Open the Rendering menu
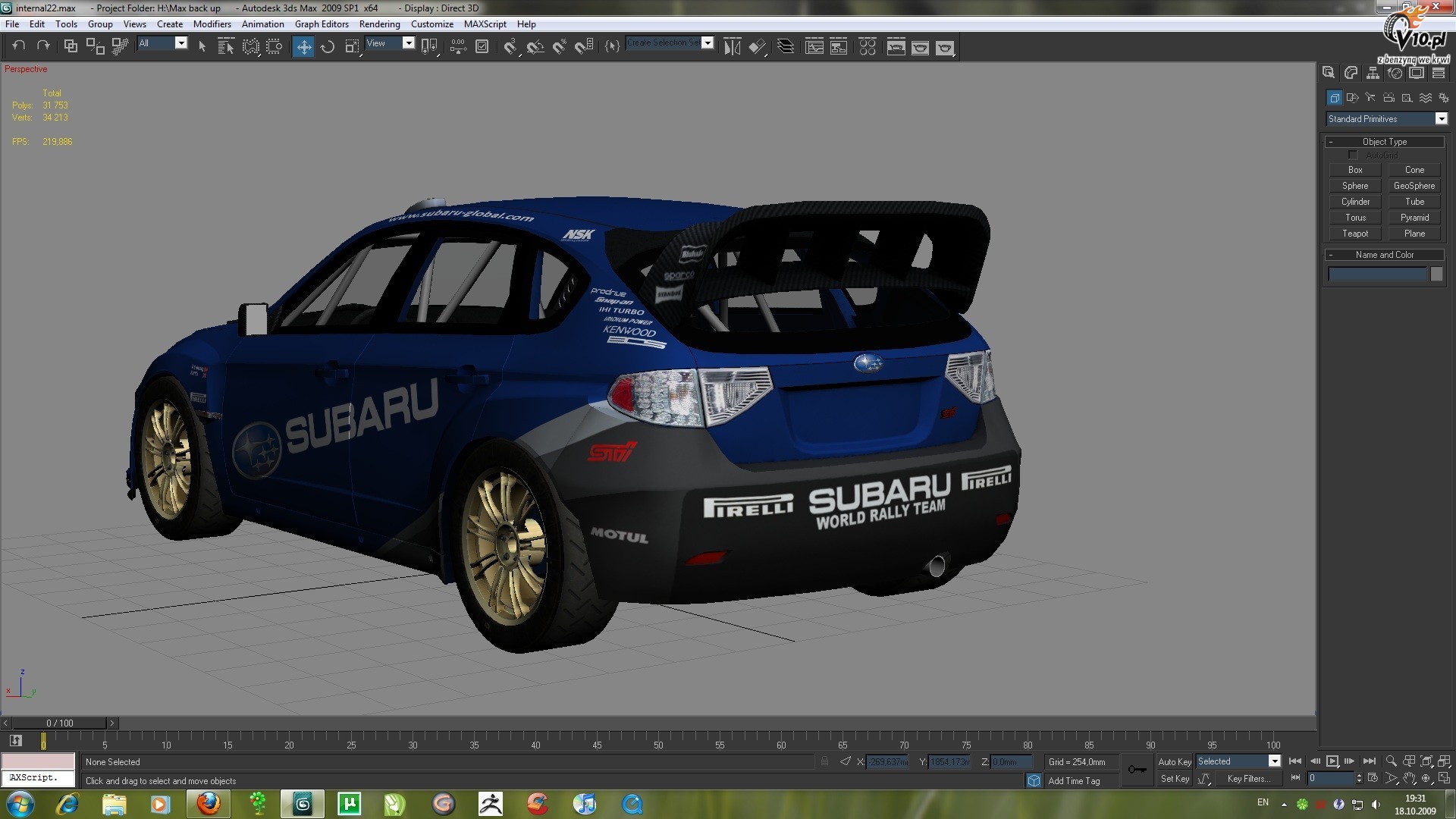This screenshot has width=1456, height=819. coord(379,24)
